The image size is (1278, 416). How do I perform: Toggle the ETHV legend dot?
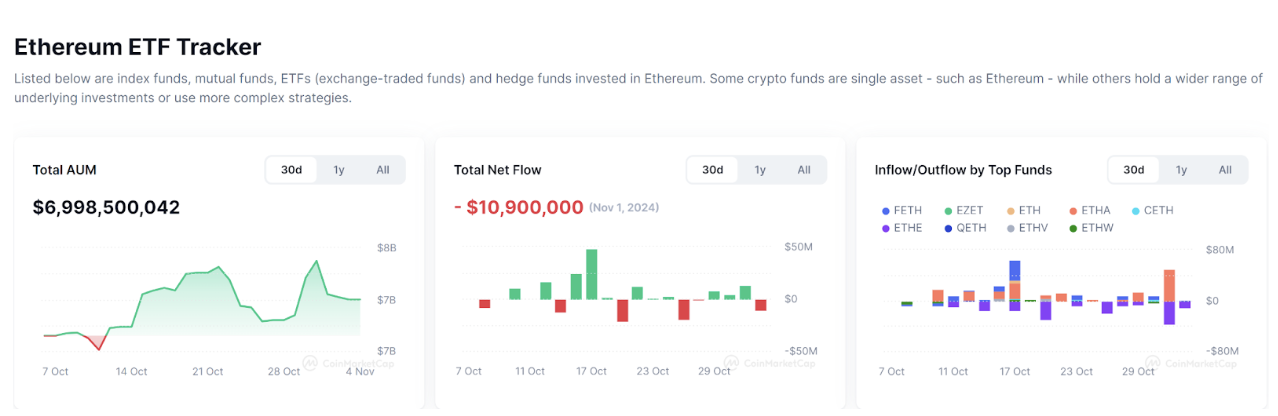[1010, 228]
